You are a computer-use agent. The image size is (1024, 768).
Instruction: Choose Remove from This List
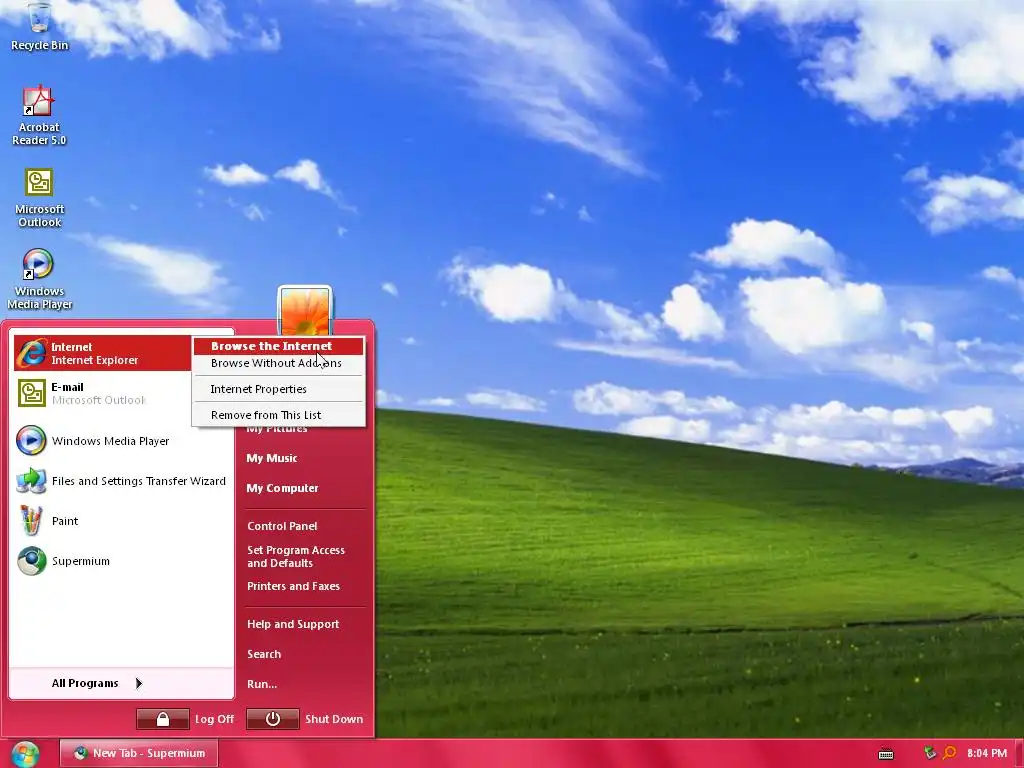pyautogui.click(x=278, y=415)
